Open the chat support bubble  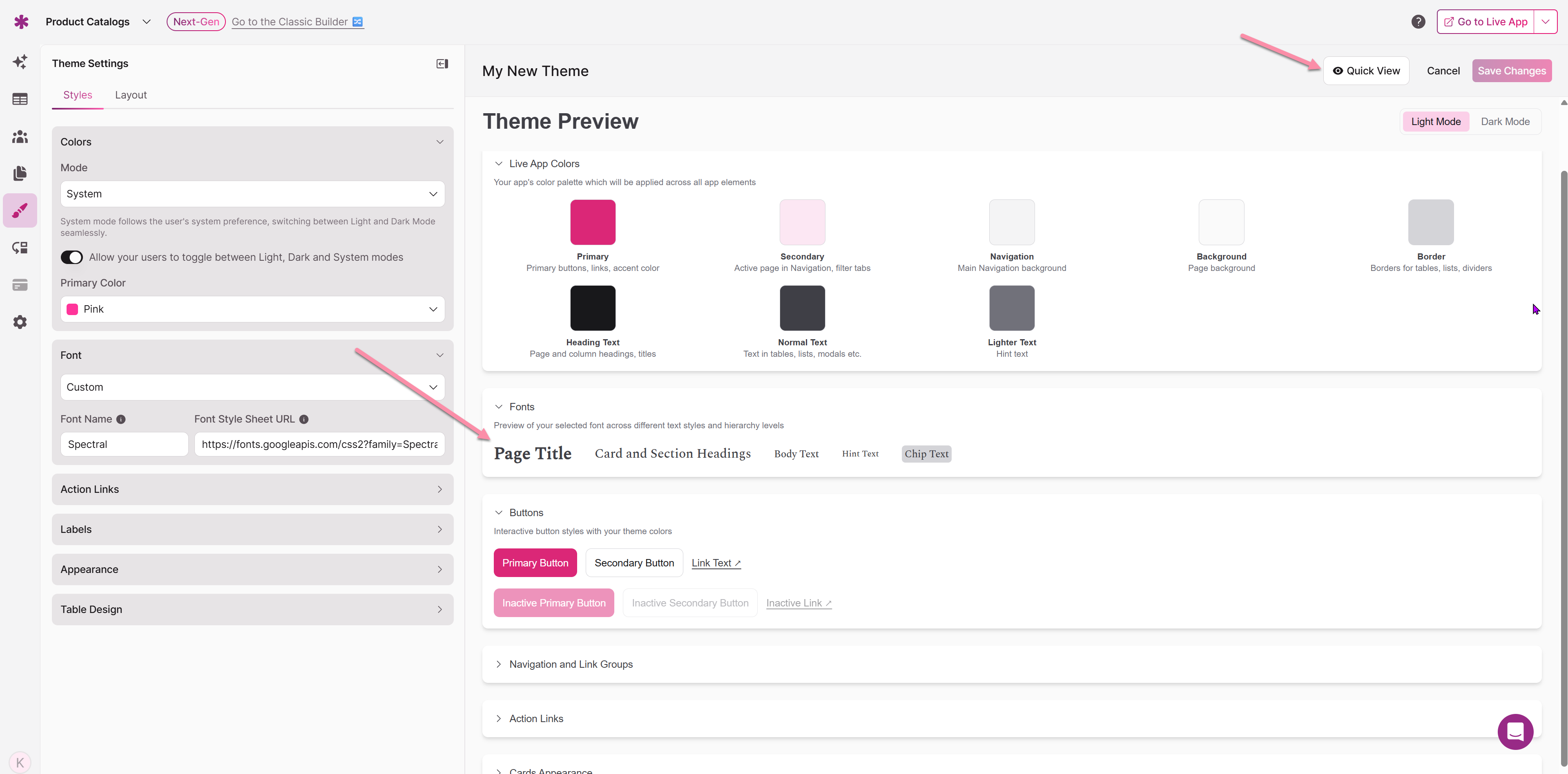(x=1515, y=731)
